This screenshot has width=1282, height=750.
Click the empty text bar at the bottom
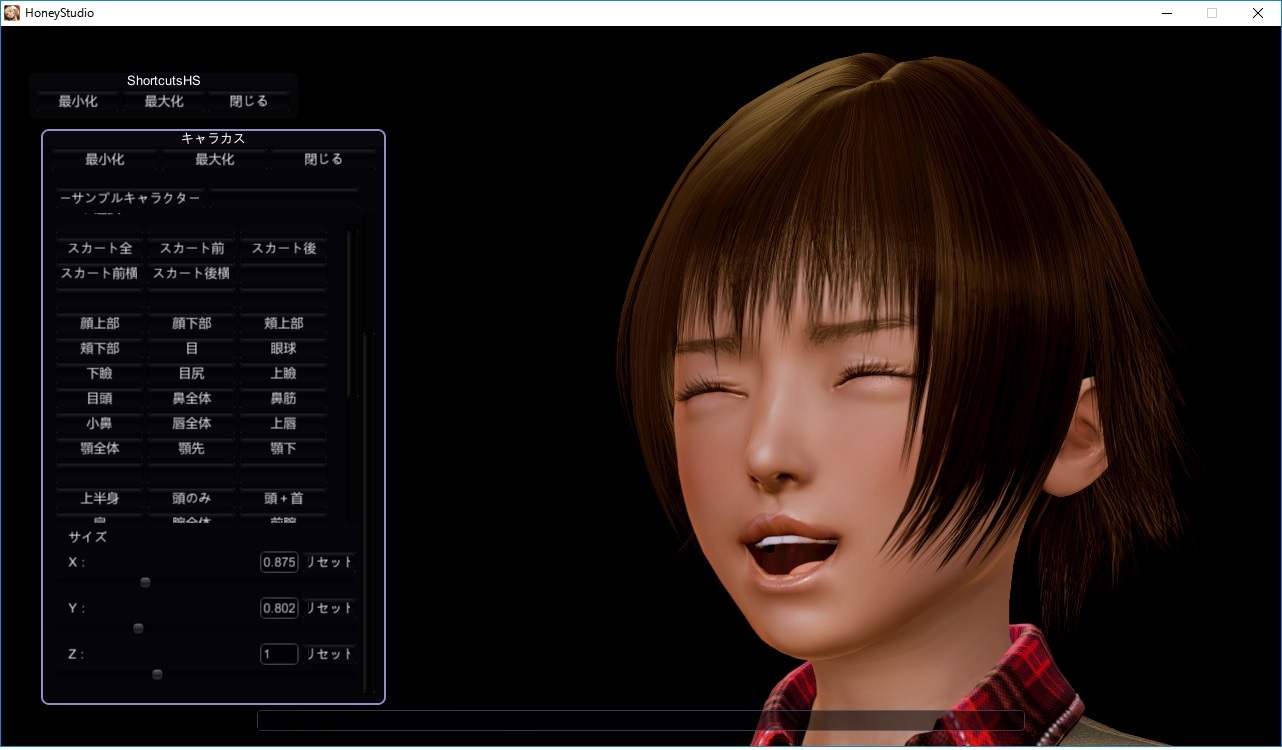(640, 720)
